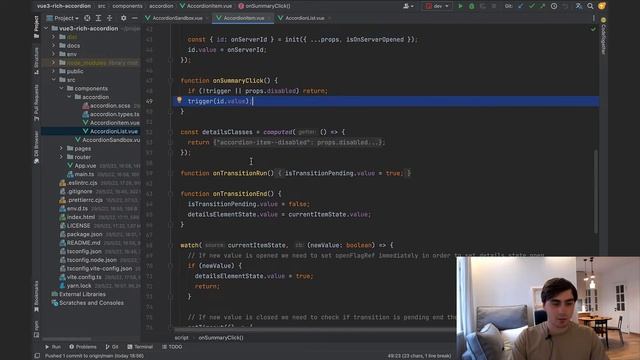Click the rollback arrow icon in toolbar
The image size is (640, 360).
coord(565,6)
